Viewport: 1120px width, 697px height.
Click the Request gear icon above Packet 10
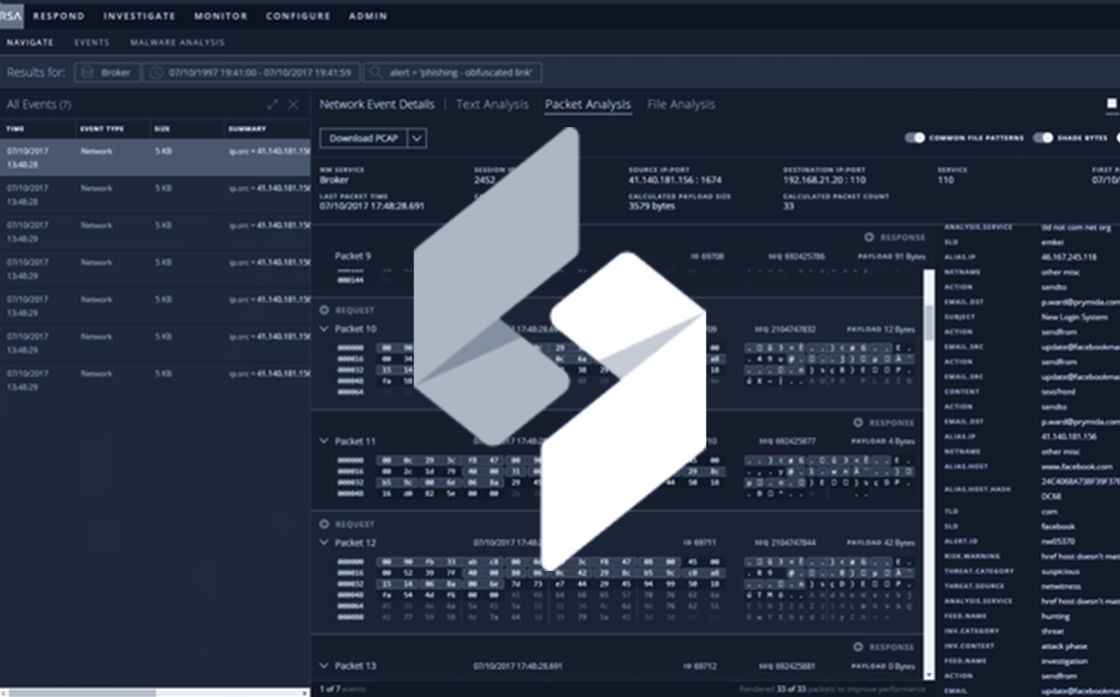click(323, 310)
